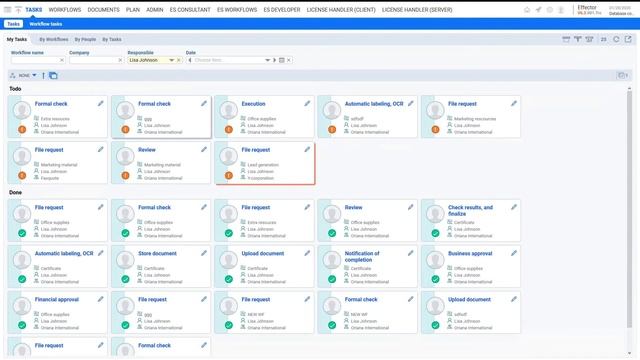Select the Tasks sub-tab
The height and width of the screenshot is (360, 640).
coord(13,24)
